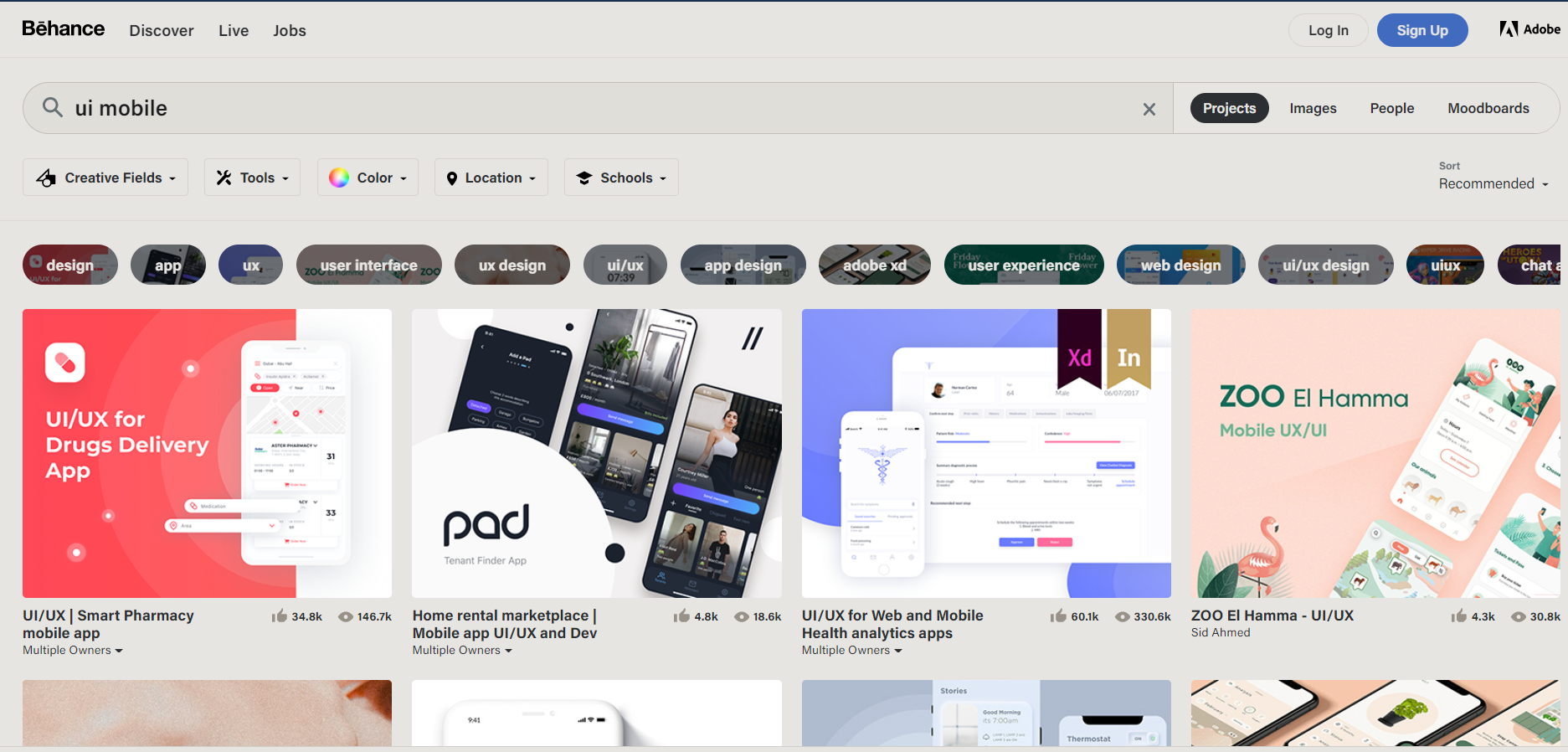The width and height of the screenshot is (1568, 752).
Task: Switch to the Images tab
Action: click(1313, 108)
